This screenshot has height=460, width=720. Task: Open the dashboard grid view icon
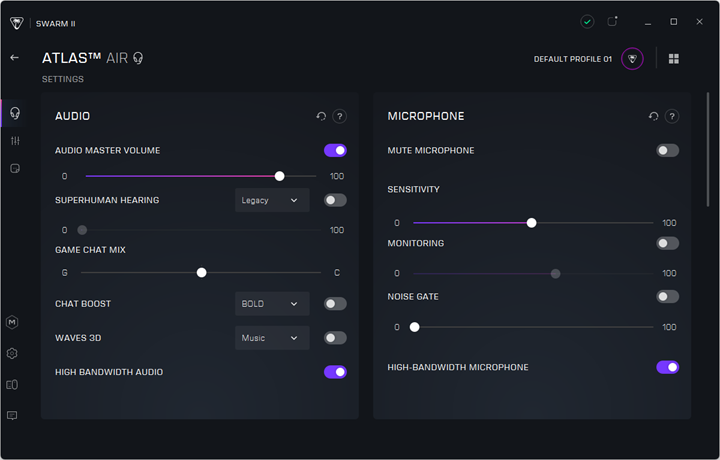[673, 59]
